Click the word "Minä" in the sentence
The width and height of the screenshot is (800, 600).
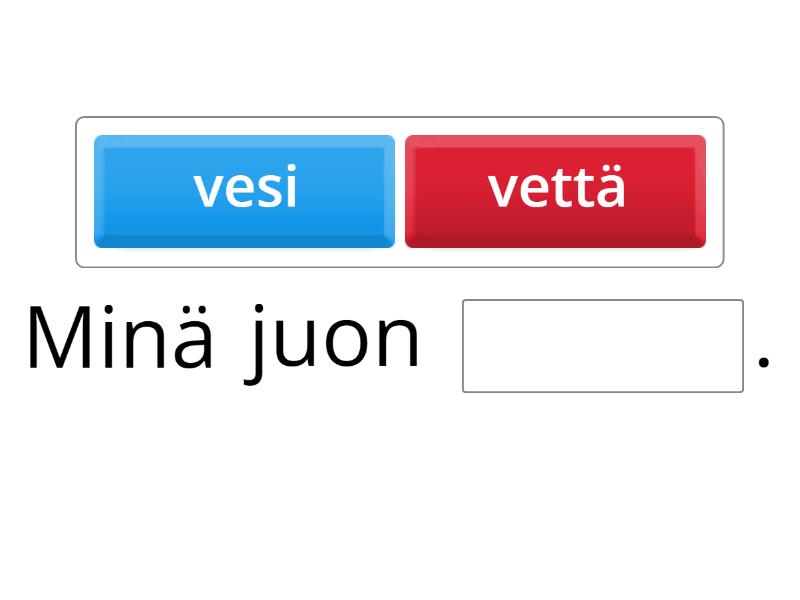[x=120, y=340]
